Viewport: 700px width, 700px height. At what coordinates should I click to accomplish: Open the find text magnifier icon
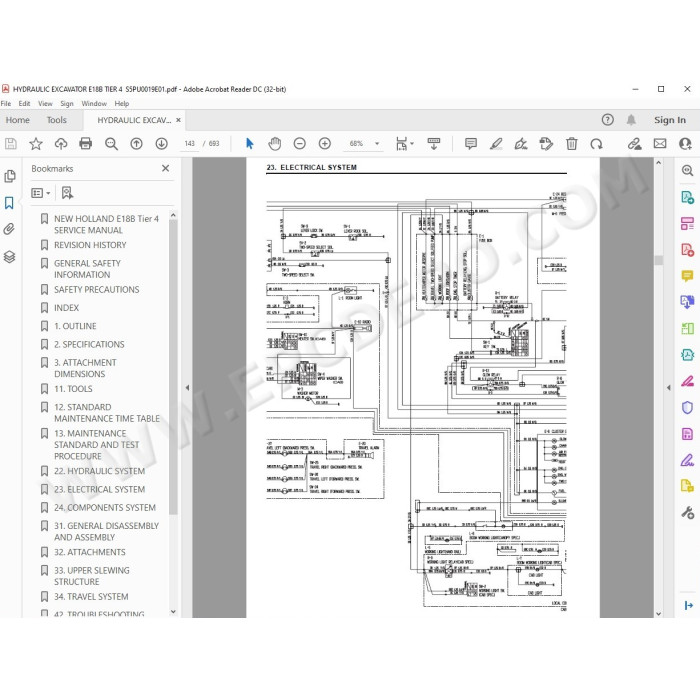[111, 144]
